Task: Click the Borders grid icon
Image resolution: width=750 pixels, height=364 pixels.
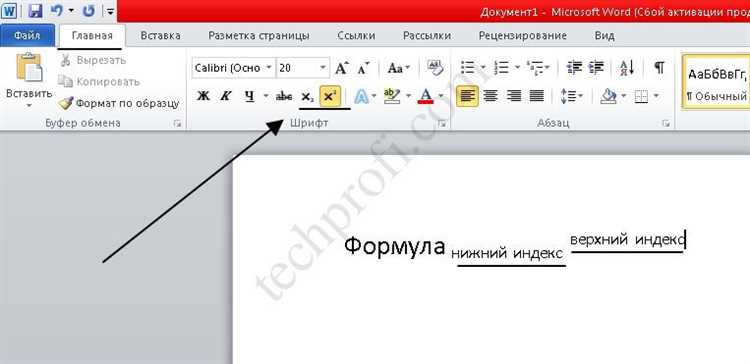Action: point(641,97)
